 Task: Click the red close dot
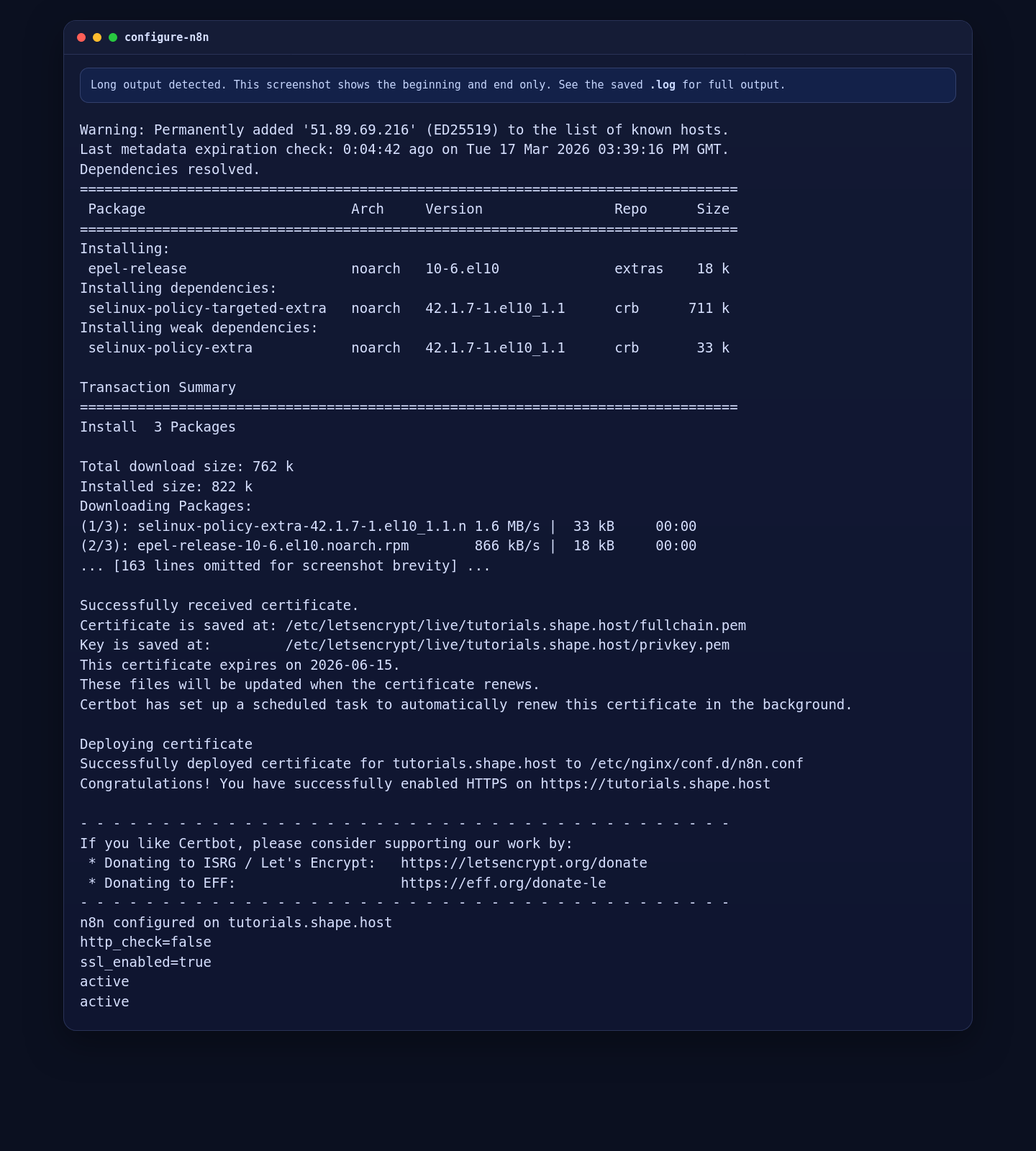[x=81, y=37]
